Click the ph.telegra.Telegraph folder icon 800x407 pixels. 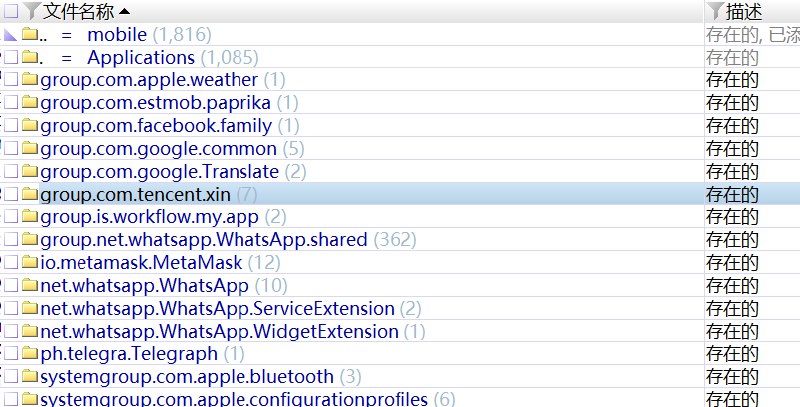(x=29, y=354)
